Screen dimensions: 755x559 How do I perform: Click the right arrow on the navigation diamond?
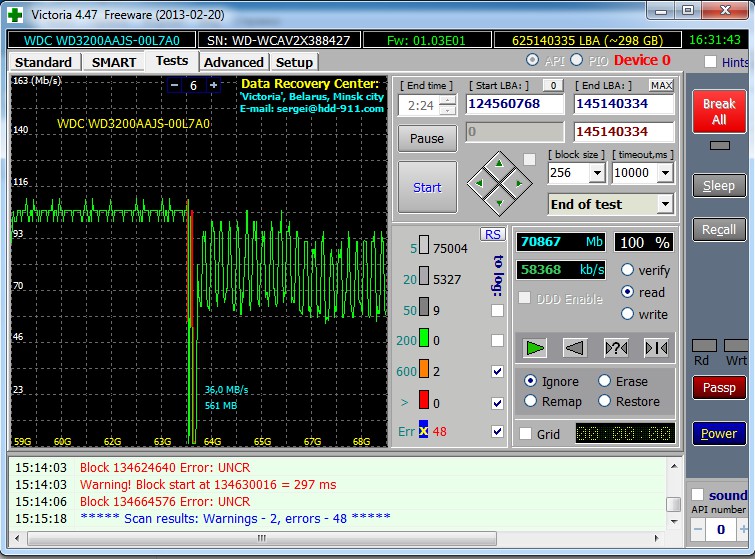(519, 183)
